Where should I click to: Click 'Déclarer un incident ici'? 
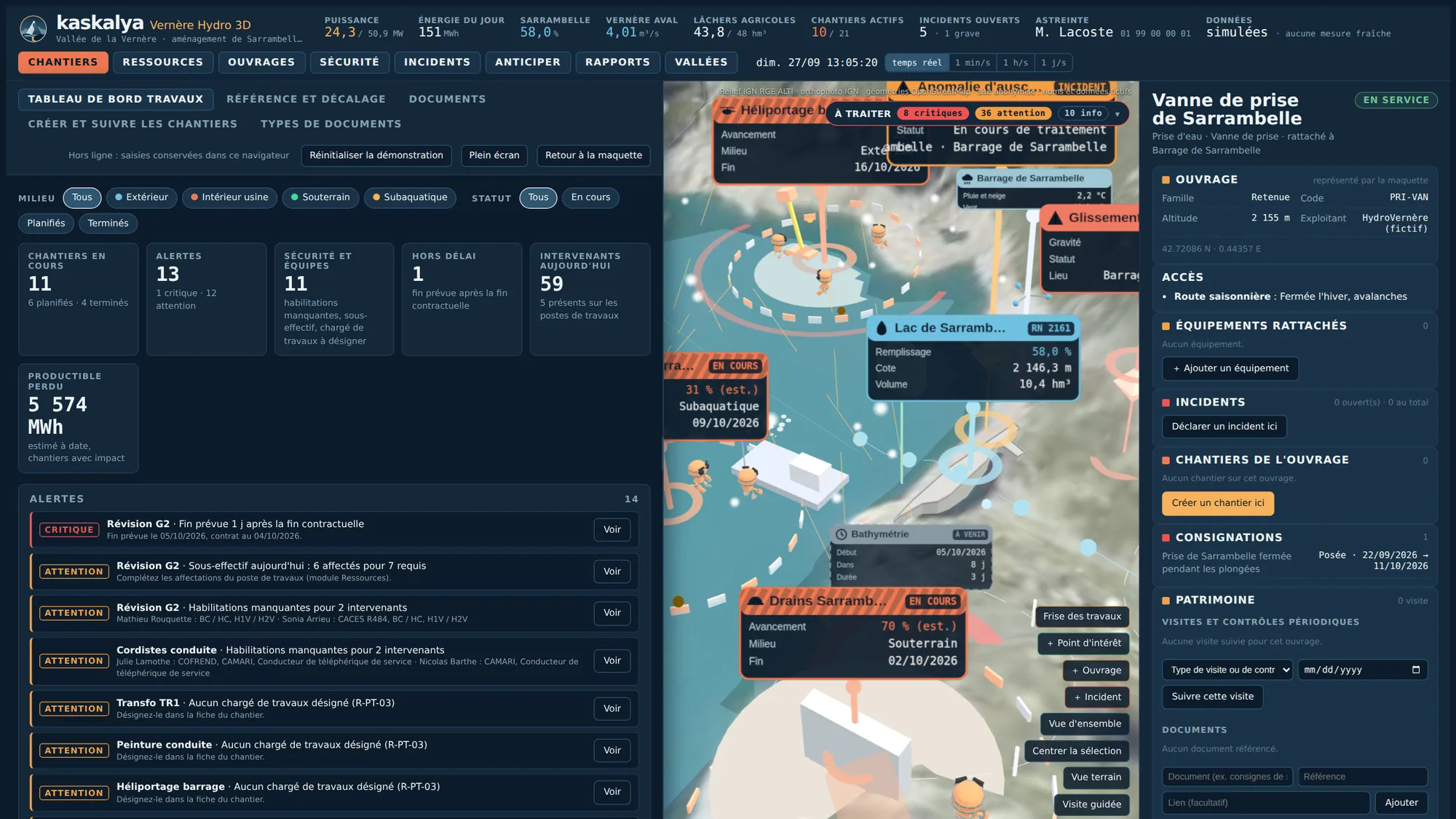[x=1224, y=427]
